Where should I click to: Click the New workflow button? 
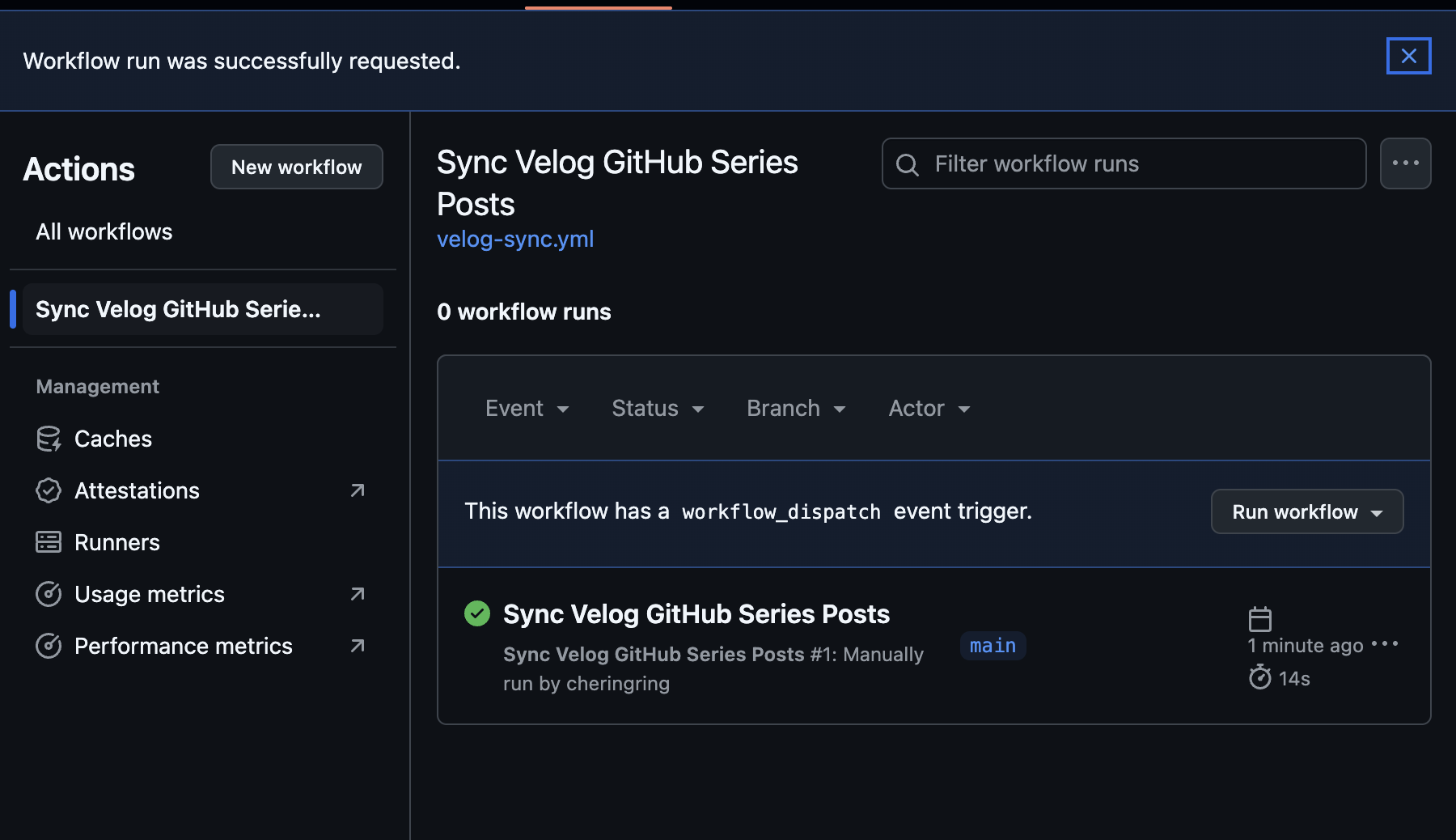tap(296, 167)
